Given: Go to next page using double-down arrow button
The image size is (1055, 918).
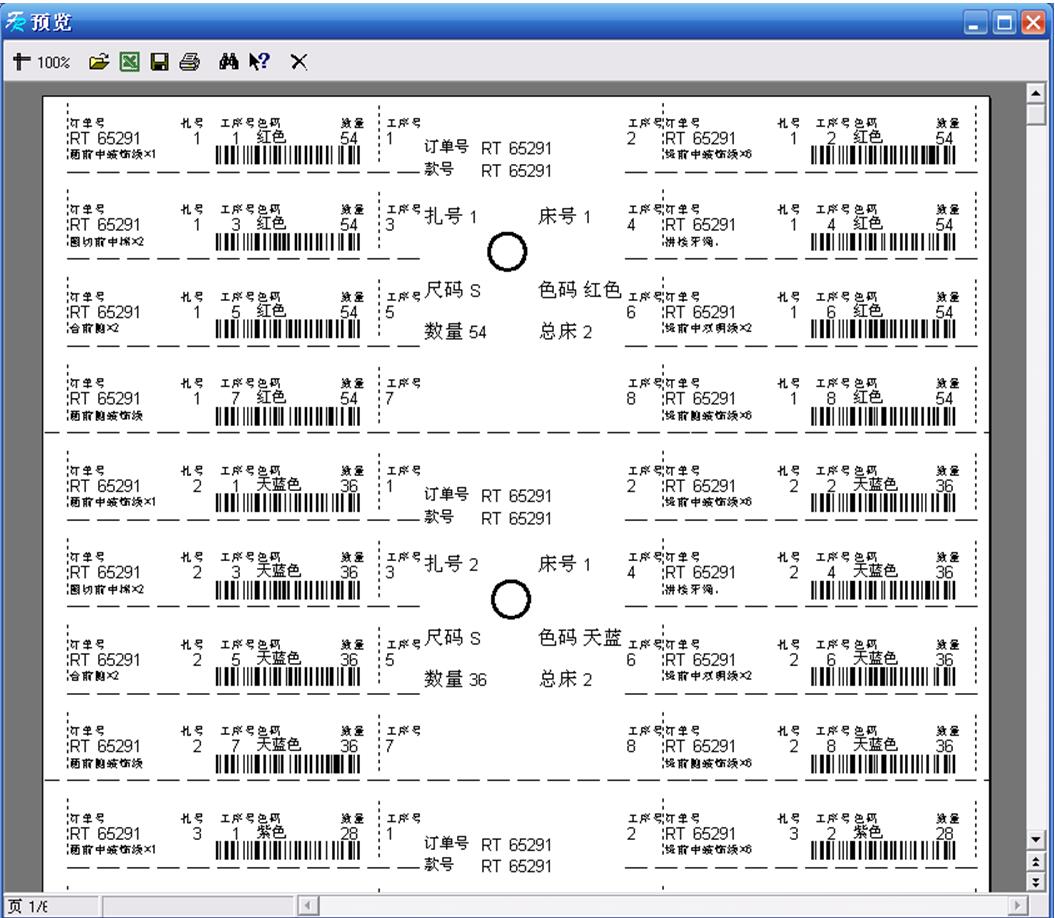Looking at the screenshot, I should click(1037, 880).
